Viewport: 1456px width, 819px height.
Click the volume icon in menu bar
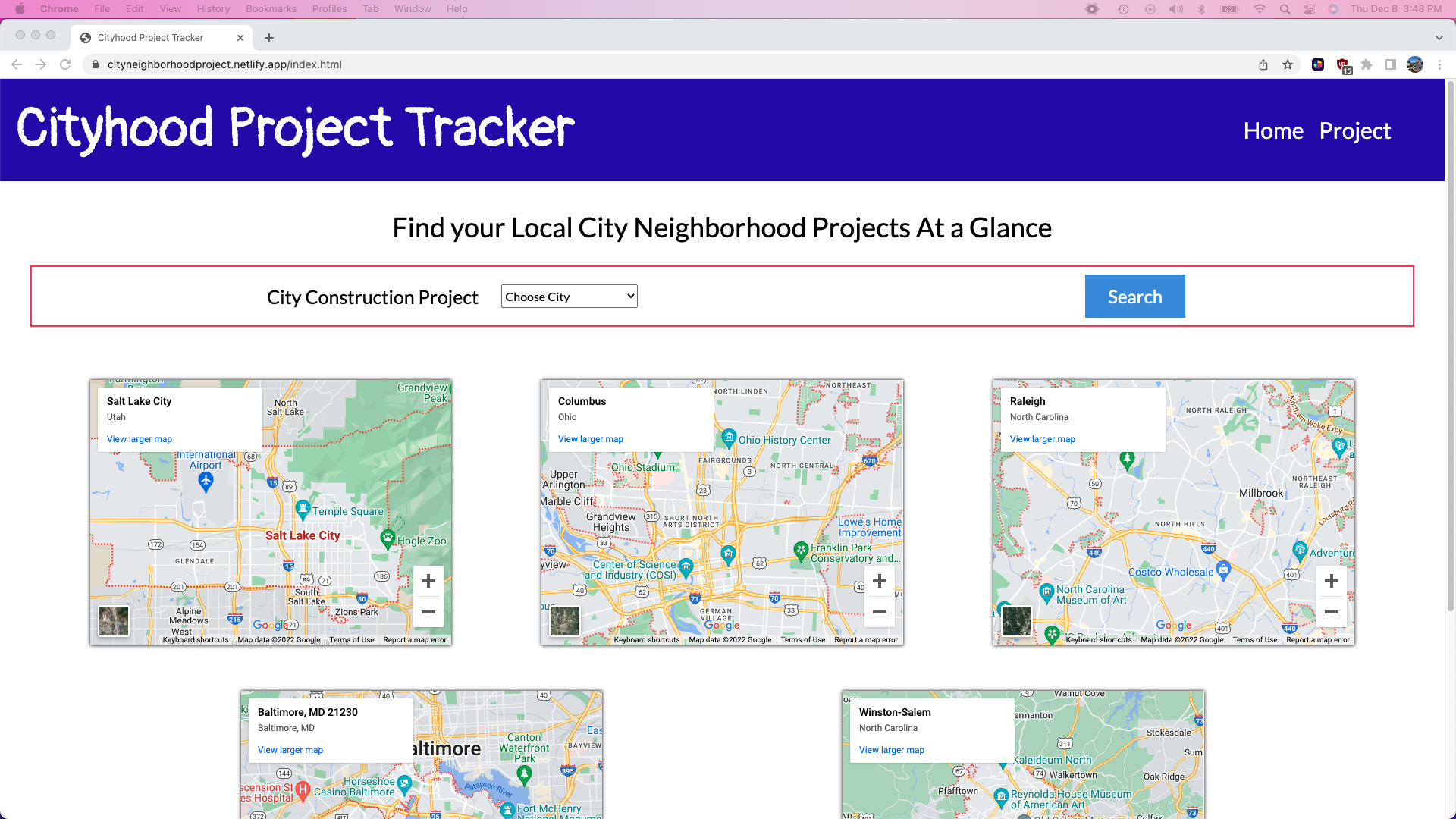[1176, 9]
